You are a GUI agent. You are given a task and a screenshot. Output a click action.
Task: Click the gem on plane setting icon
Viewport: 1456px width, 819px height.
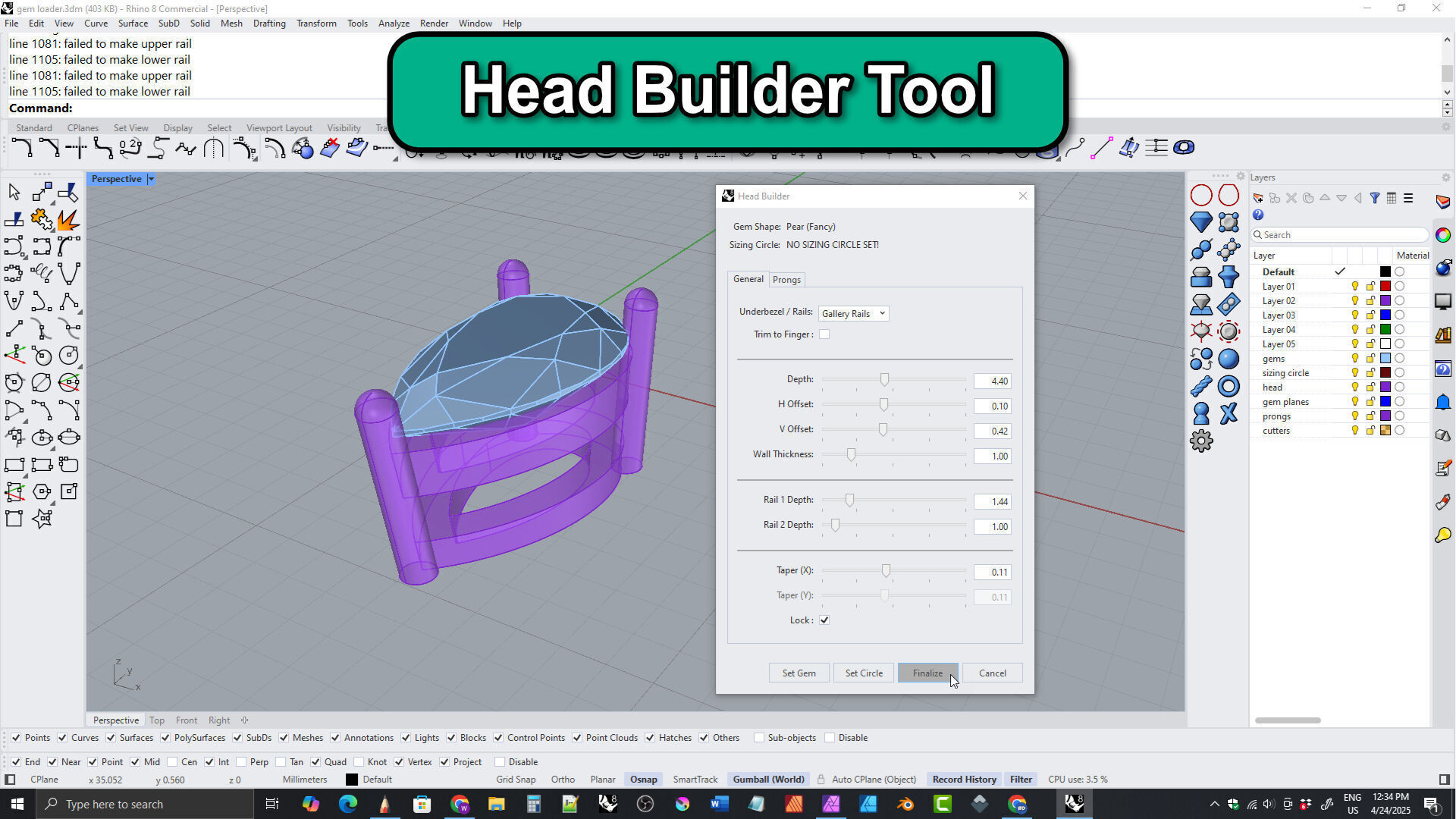coord(1201,304)
